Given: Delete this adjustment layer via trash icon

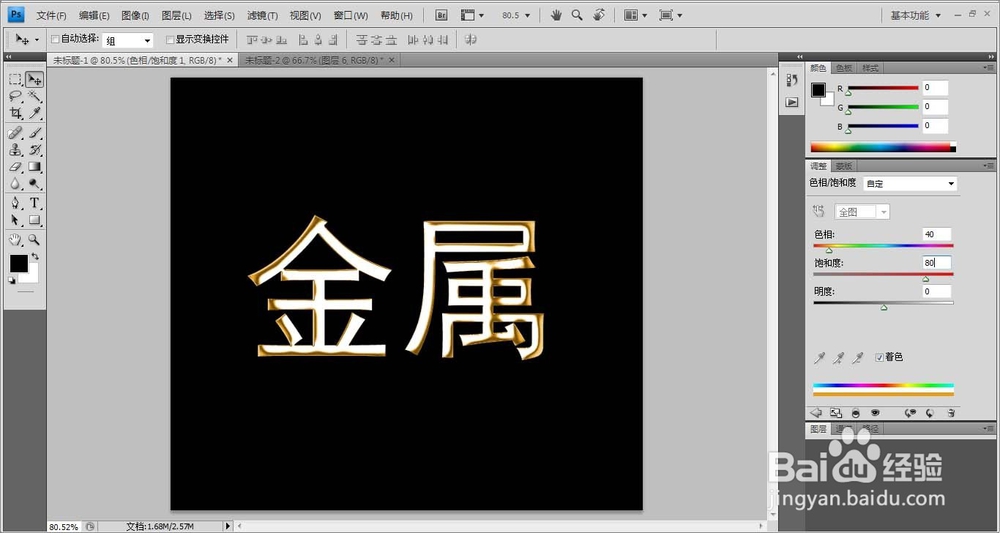Looking at the screenshot, I should pos(951,413).
